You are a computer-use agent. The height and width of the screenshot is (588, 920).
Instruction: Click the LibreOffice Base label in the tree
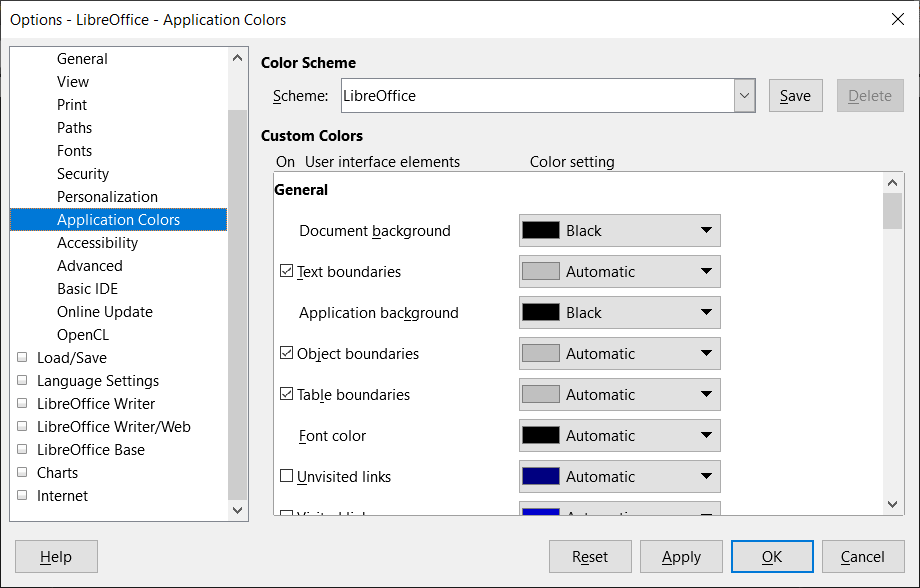pyautogui.click(x=91, y=450)
